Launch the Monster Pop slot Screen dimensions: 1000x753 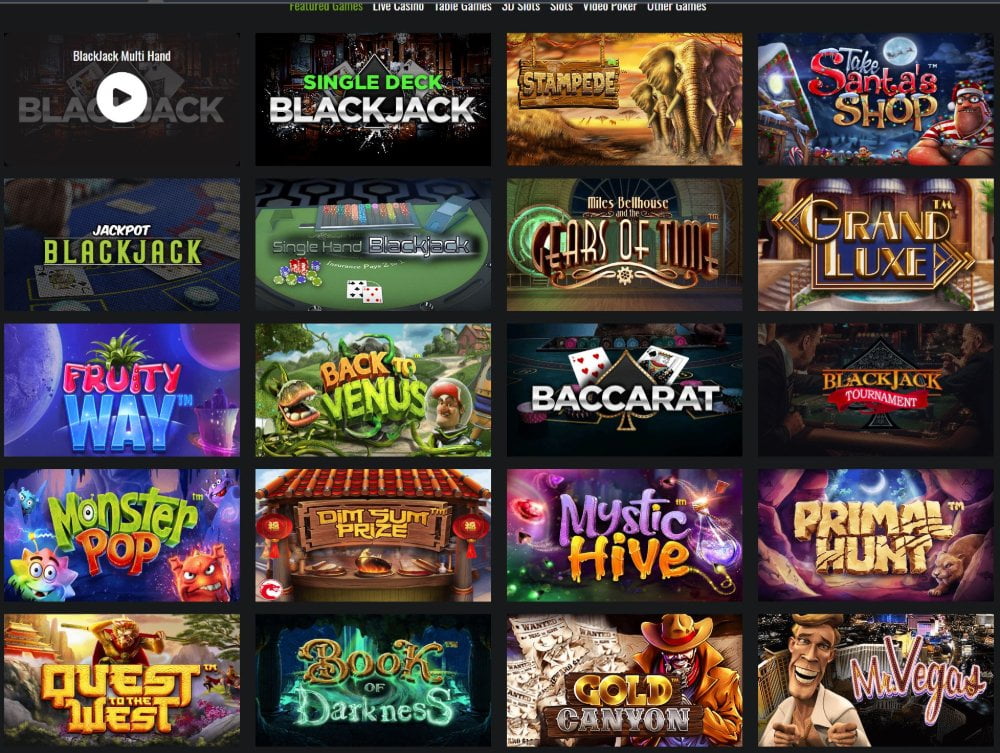click(122, 536)
